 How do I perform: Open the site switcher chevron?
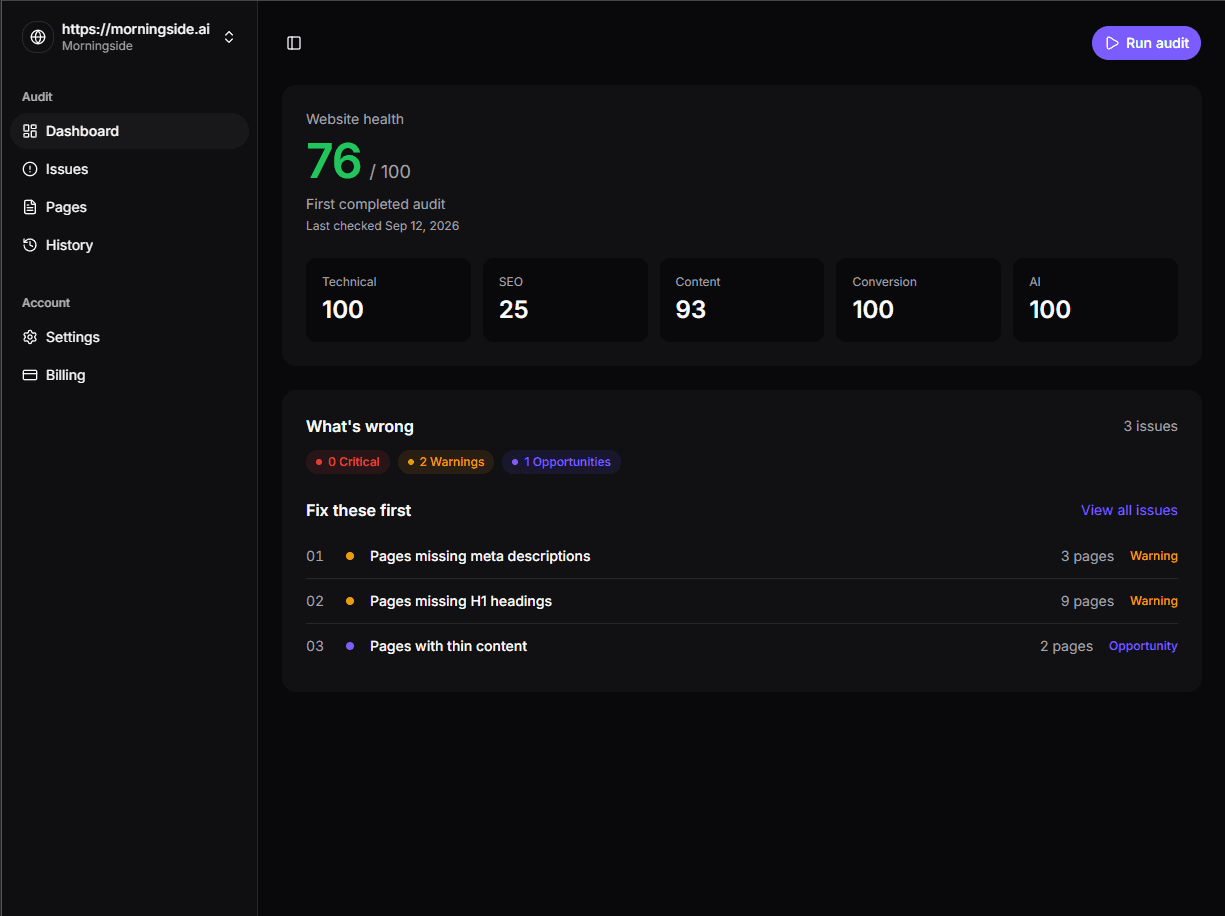click(x=229, y=37)
